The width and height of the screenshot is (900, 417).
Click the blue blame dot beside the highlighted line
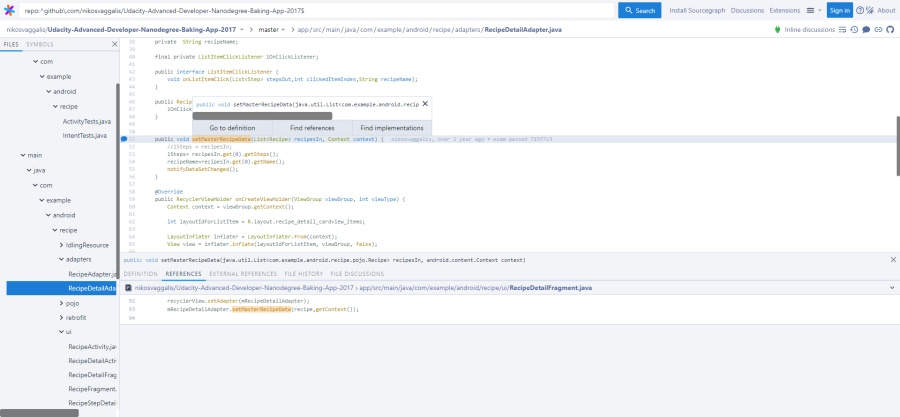[x=124, y=139]
